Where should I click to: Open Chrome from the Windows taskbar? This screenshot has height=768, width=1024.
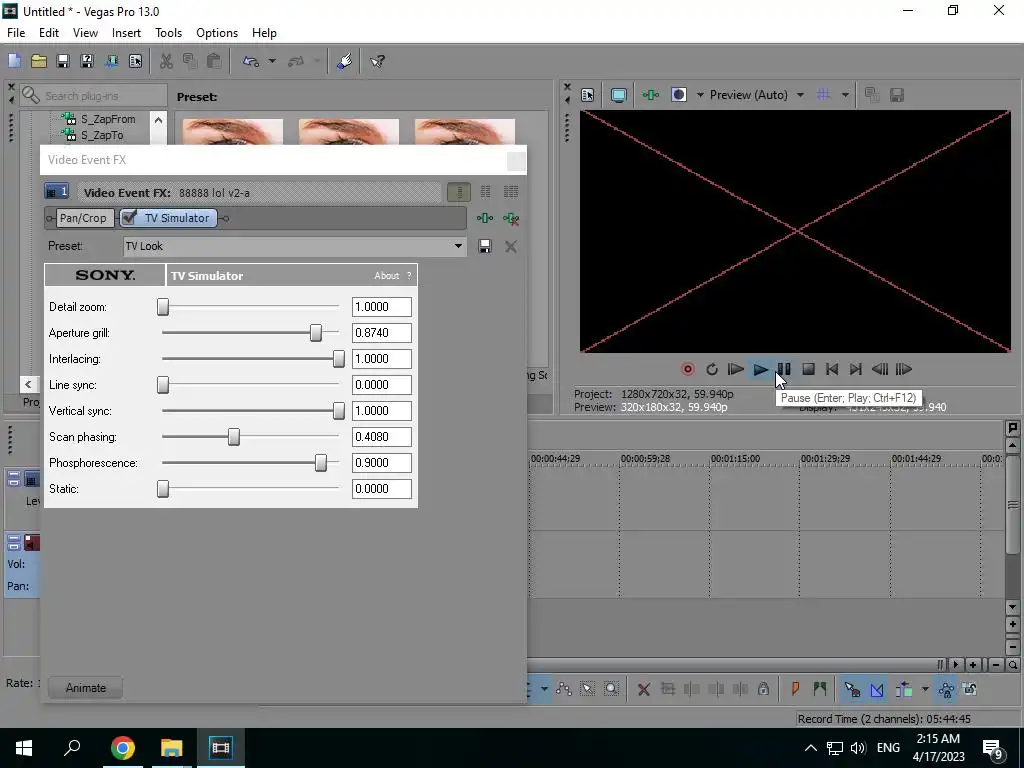(x=122, y=748)
